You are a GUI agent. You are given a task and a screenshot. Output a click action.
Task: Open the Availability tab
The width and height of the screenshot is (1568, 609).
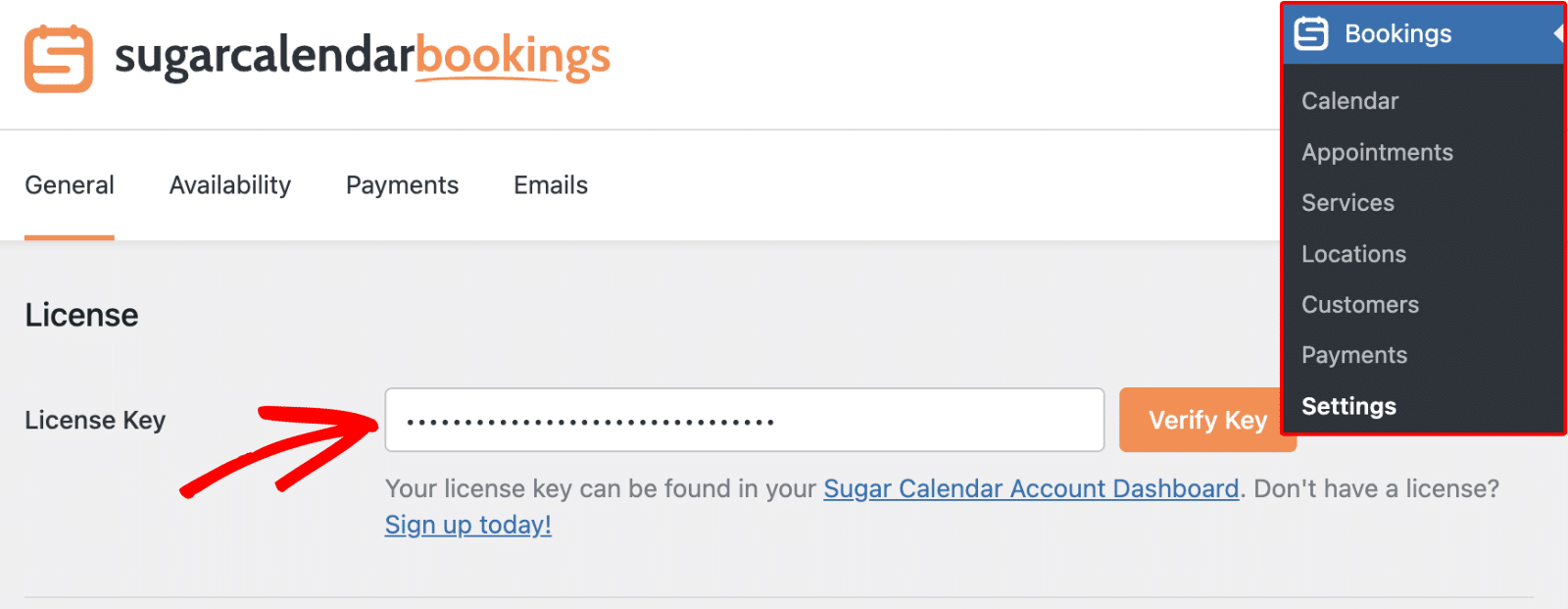(229, 184)
